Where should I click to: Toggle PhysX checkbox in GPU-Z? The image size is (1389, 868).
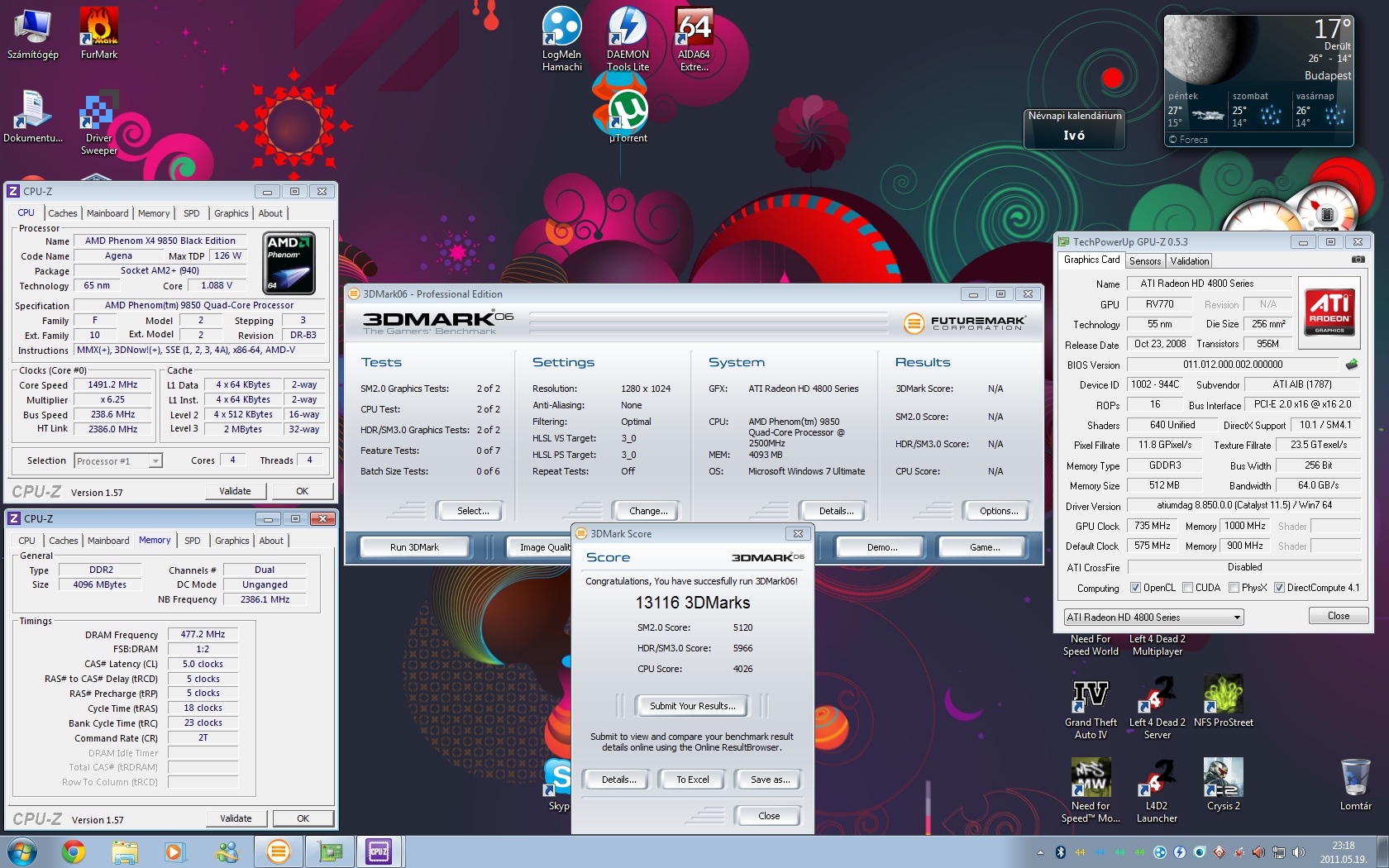(x=1234, y=588)
